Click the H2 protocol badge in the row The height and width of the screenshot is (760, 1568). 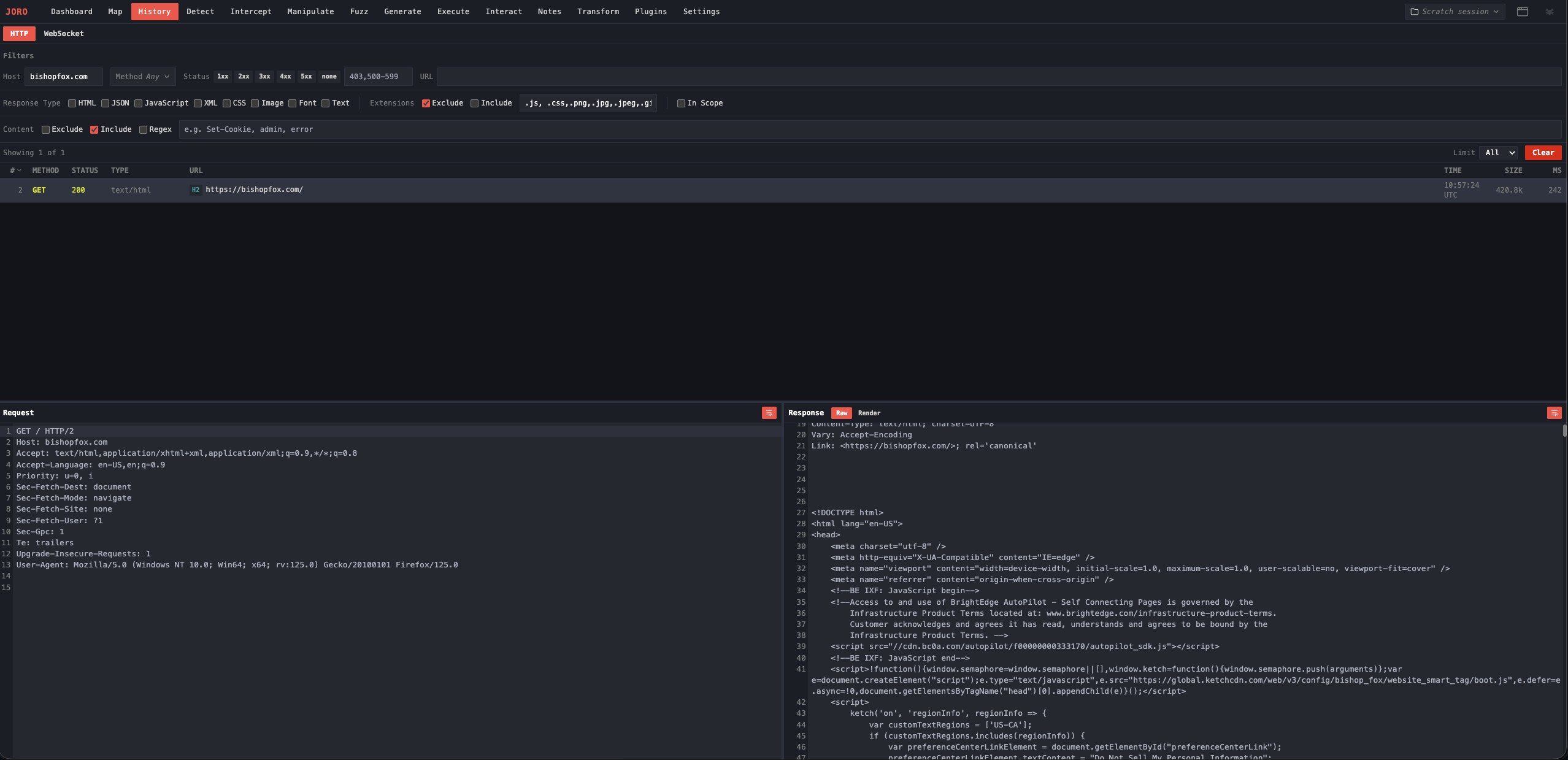(x=196, y=190)
